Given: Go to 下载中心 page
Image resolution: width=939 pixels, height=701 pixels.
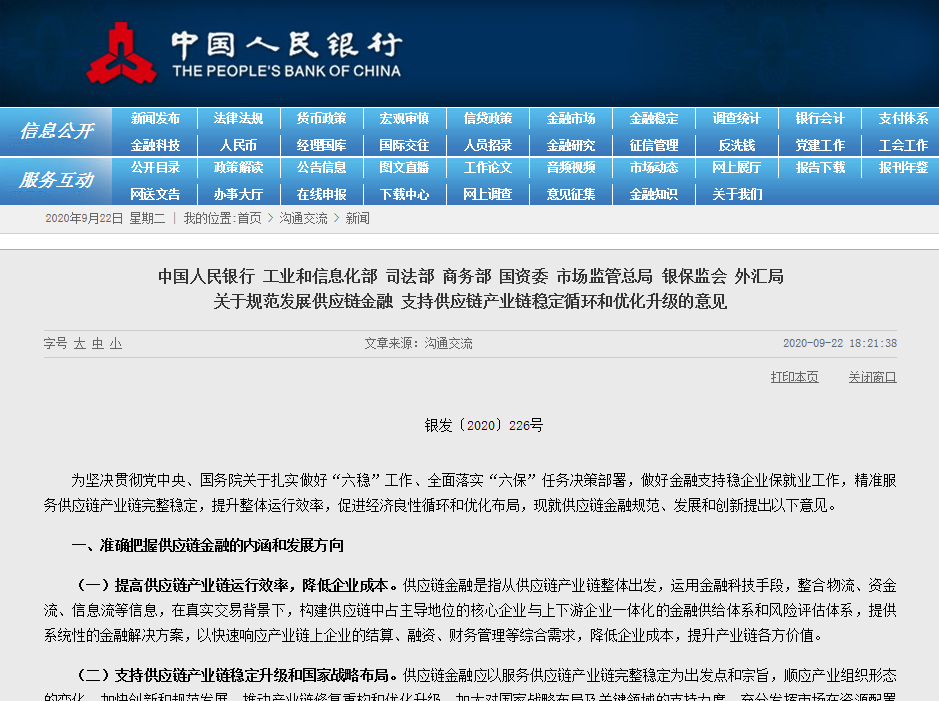Looking at the screenshot, I should pyautogui.click(x=404, y=195).
